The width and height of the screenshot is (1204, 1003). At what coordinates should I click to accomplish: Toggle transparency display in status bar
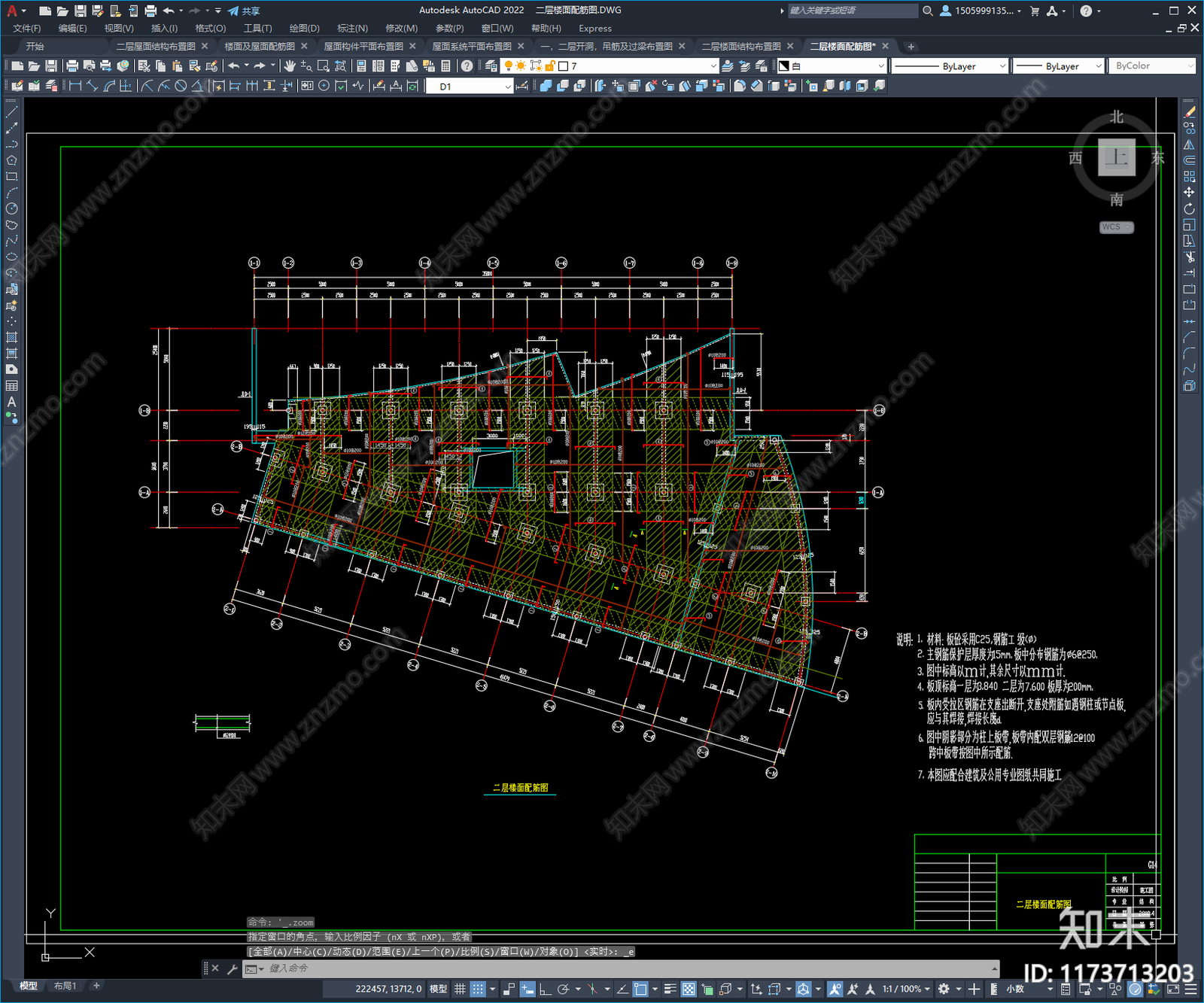(x=689, y=989)
